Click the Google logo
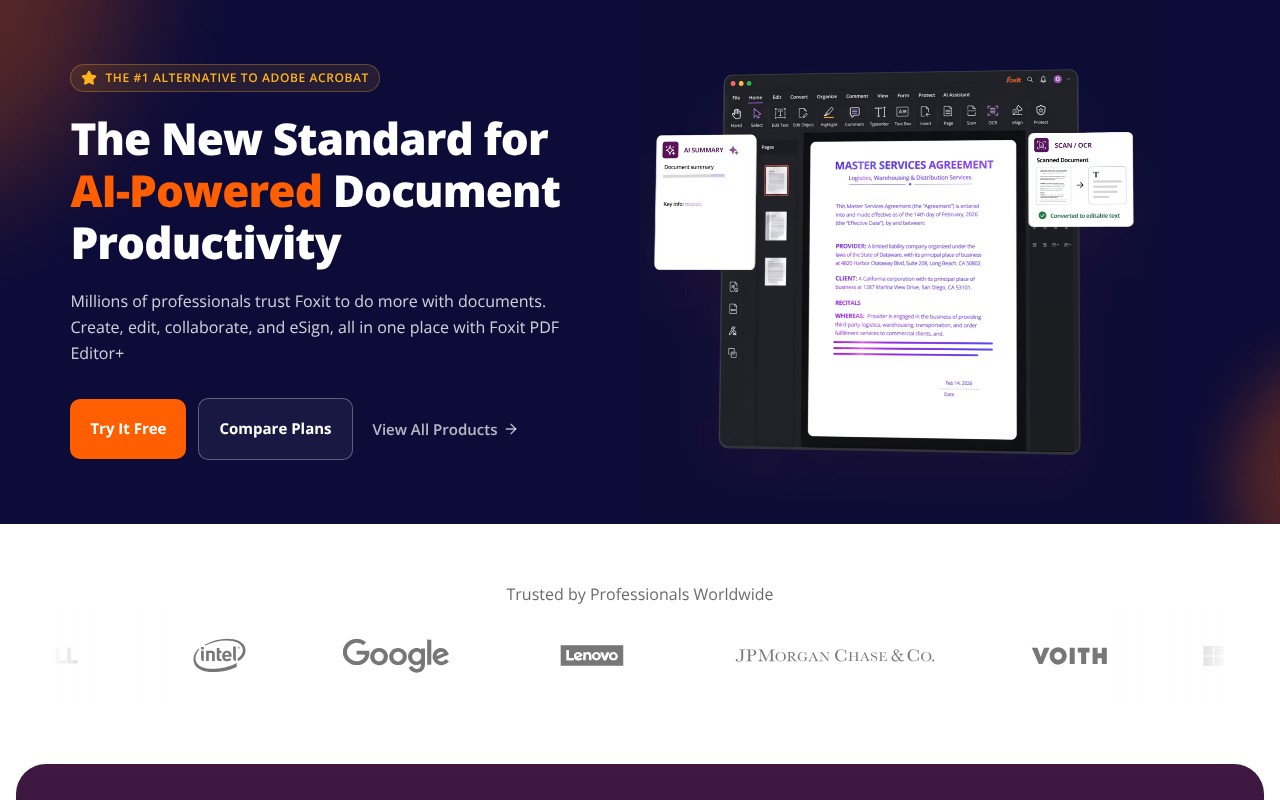 click(396, 655)
